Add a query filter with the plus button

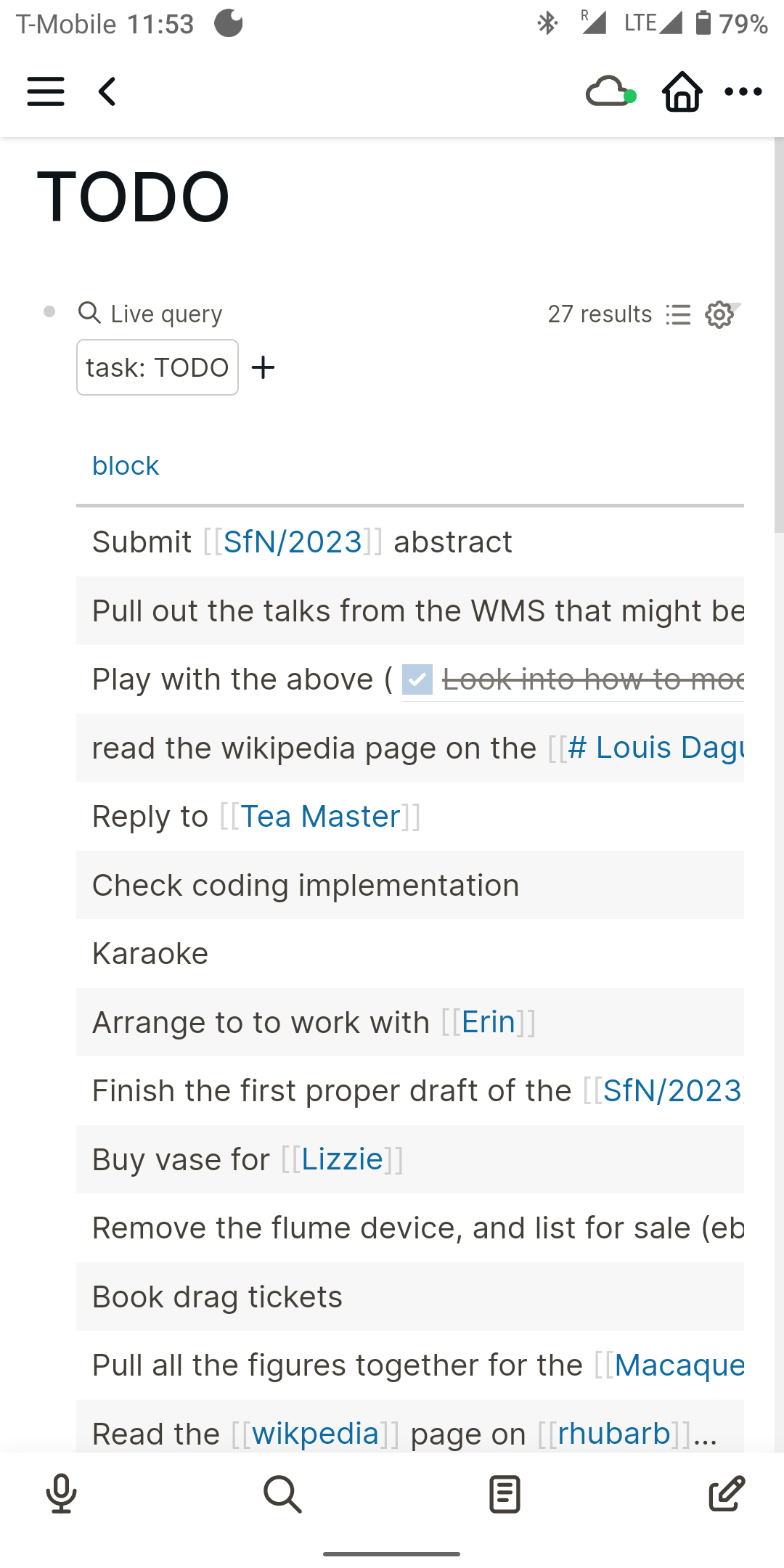[263, 367]
